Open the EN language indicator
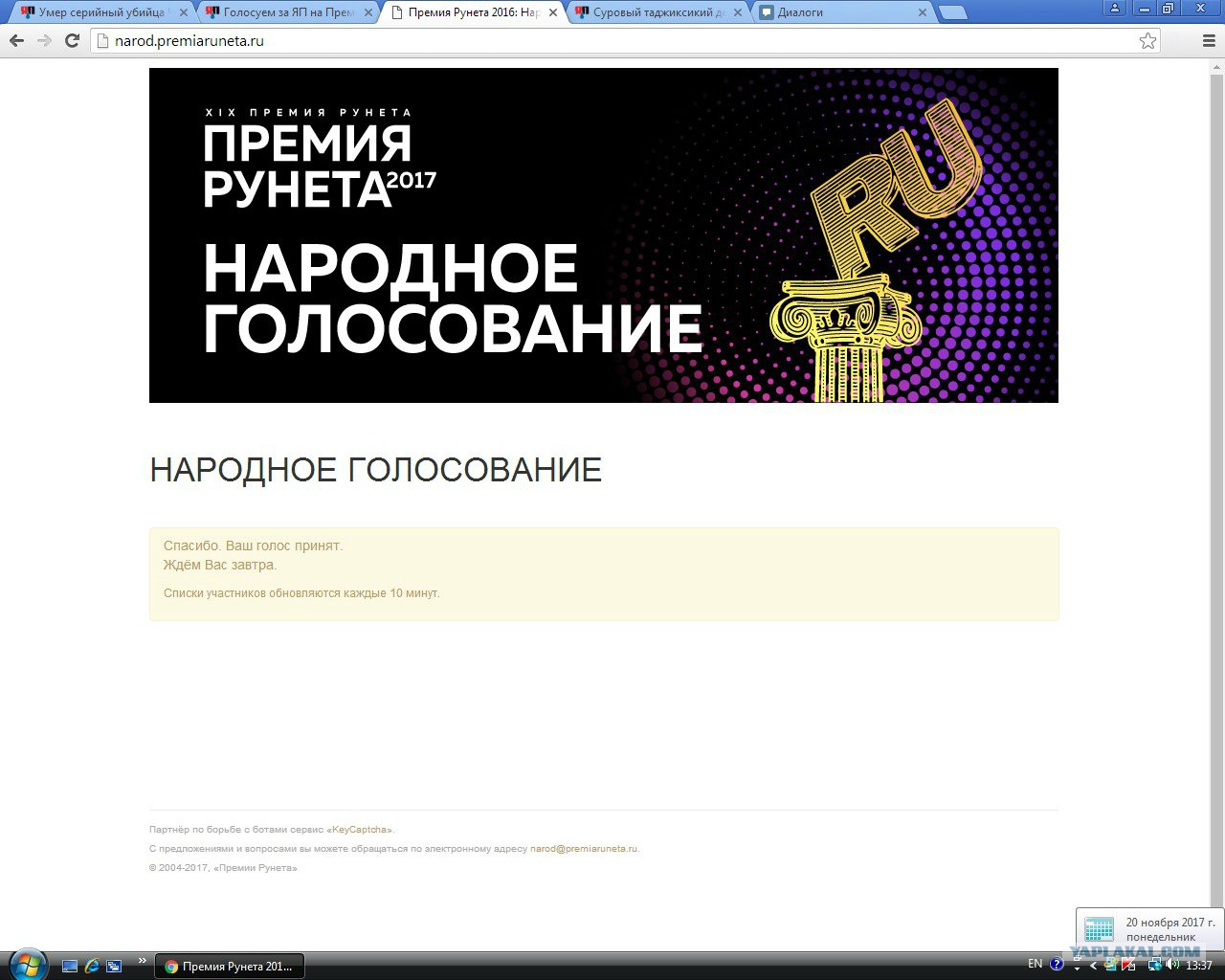 coord(1035,964)
